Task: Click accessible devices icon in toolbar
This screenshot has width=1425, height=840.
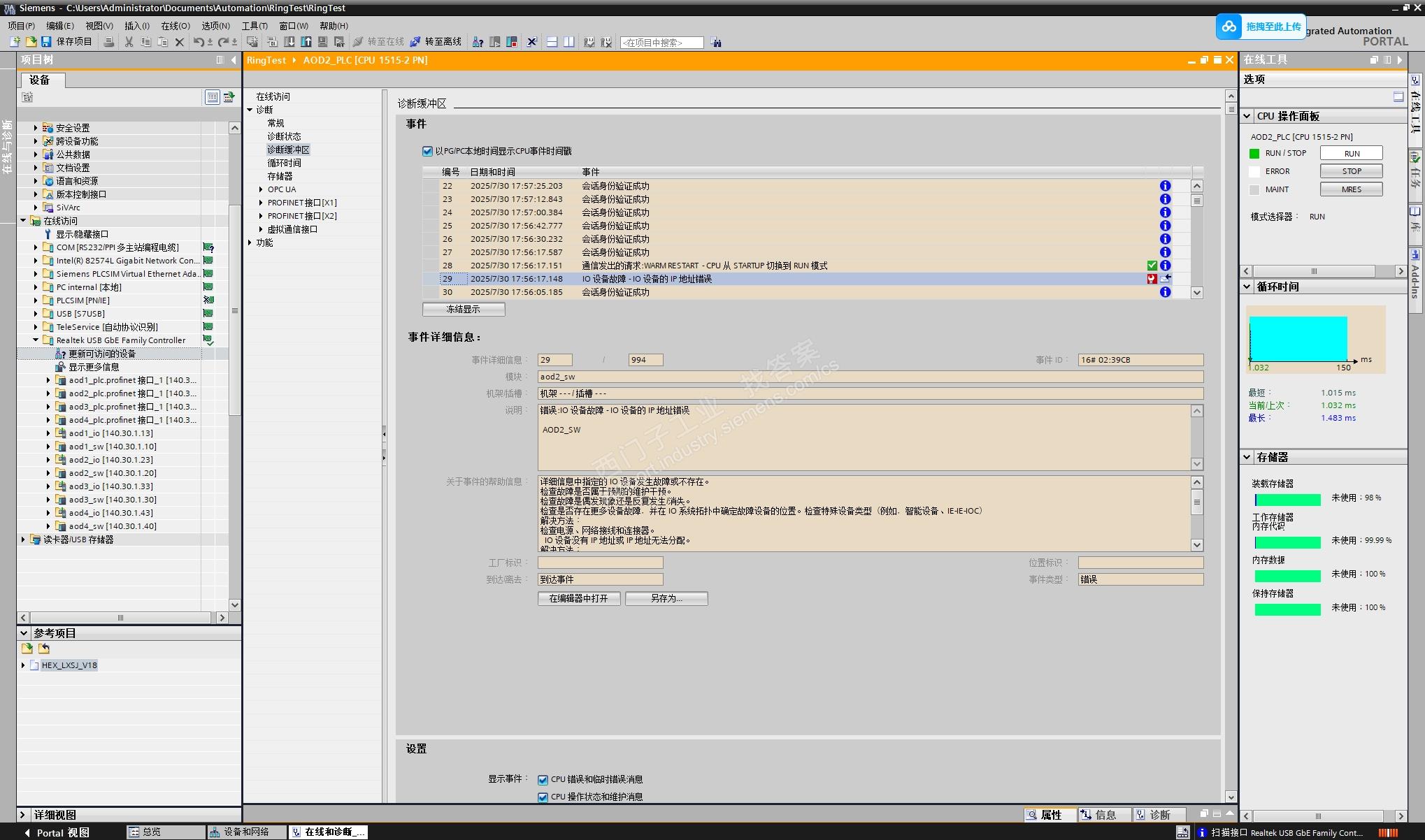Action: click(478, 42)
